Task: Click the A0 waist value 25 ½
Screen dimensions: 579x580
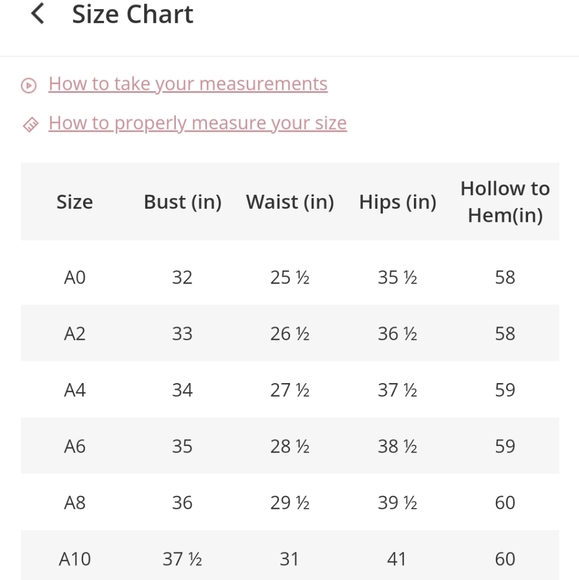Action: click(x=290, y=277)
